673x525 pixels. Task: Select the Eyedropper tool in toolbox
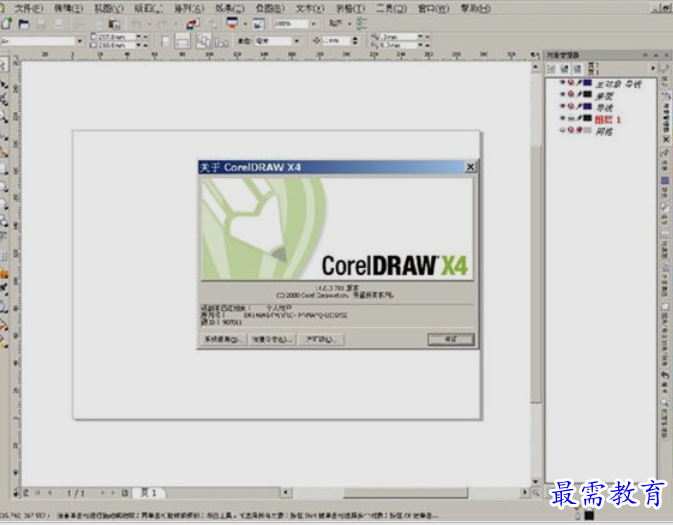click(x=4, y=290)
